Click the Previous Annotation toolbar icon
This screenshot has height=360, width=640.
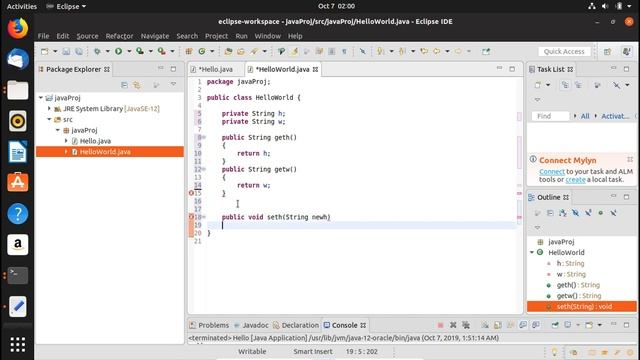[402, 51]
